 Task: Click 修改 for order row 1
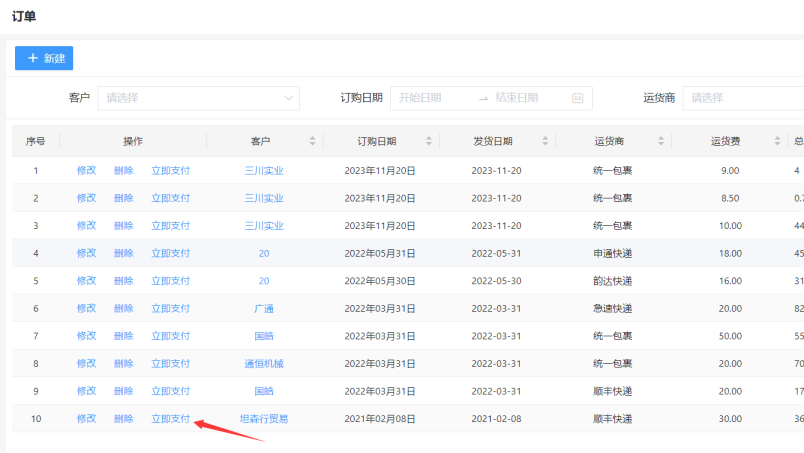click(86, 171)
